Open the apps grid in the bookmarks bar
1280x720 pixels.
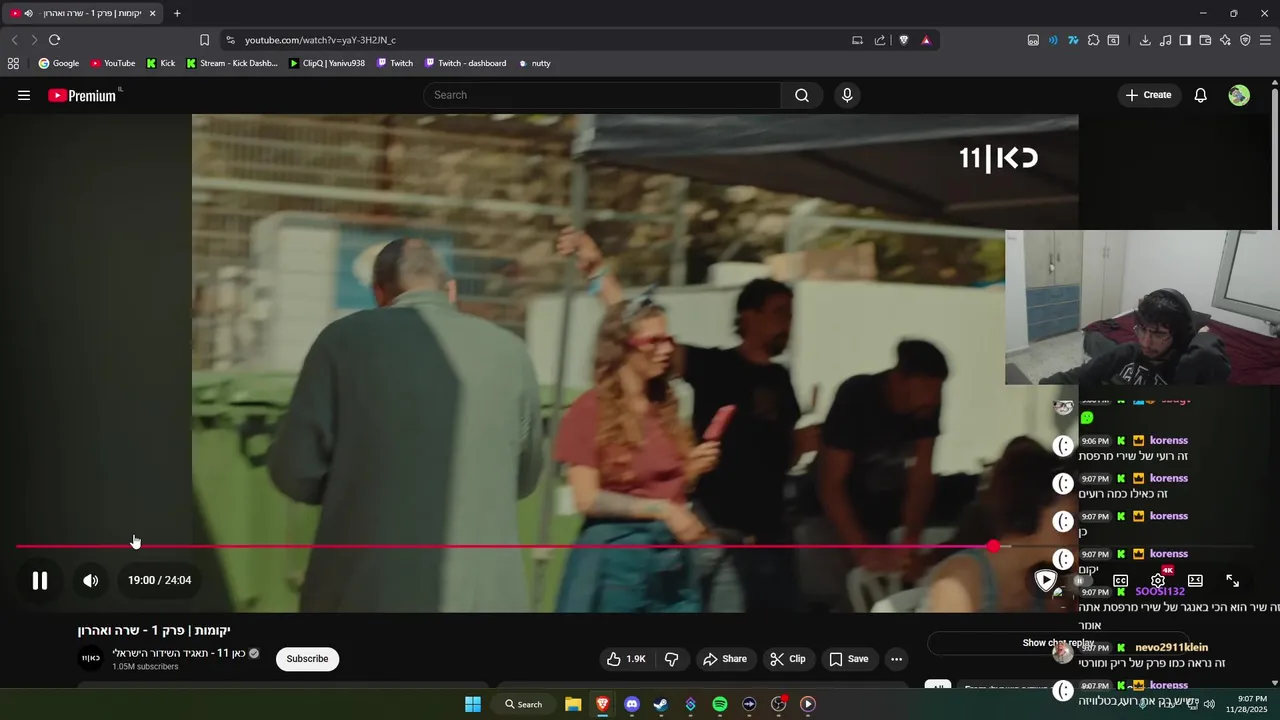click(13, 63)
